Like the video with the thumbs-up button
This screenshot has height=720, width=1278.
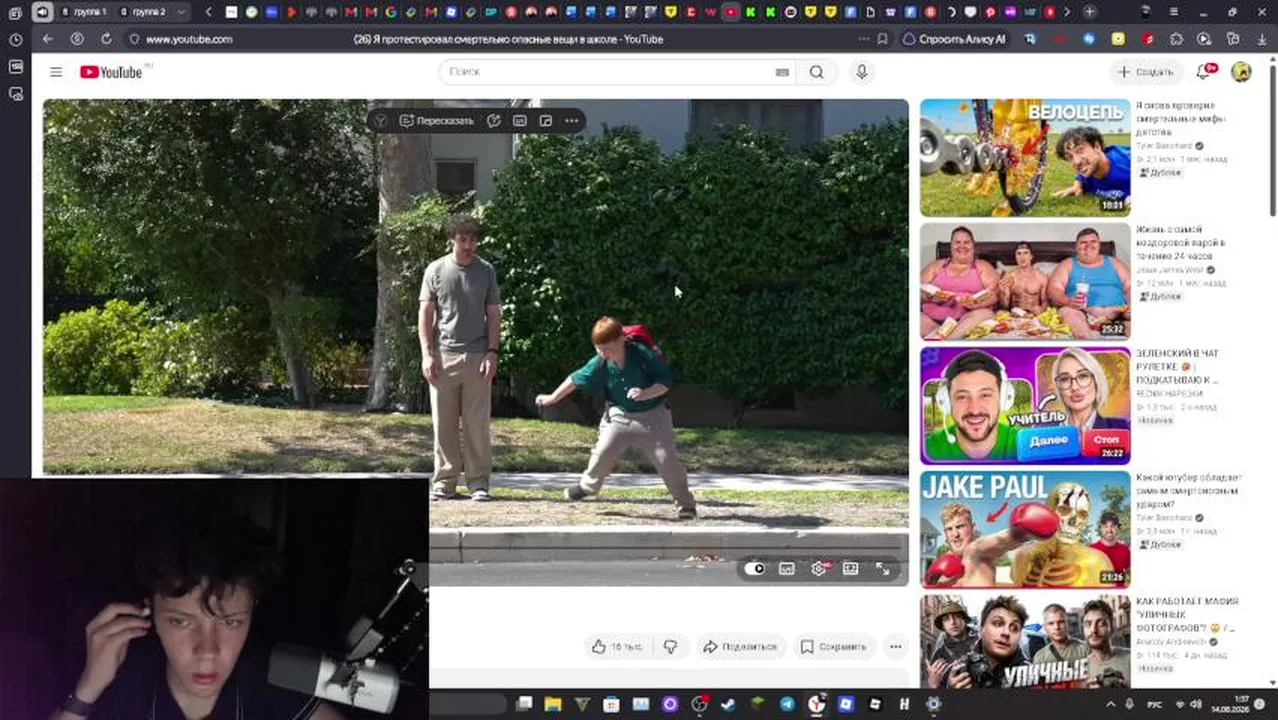(x=617, y=647)
